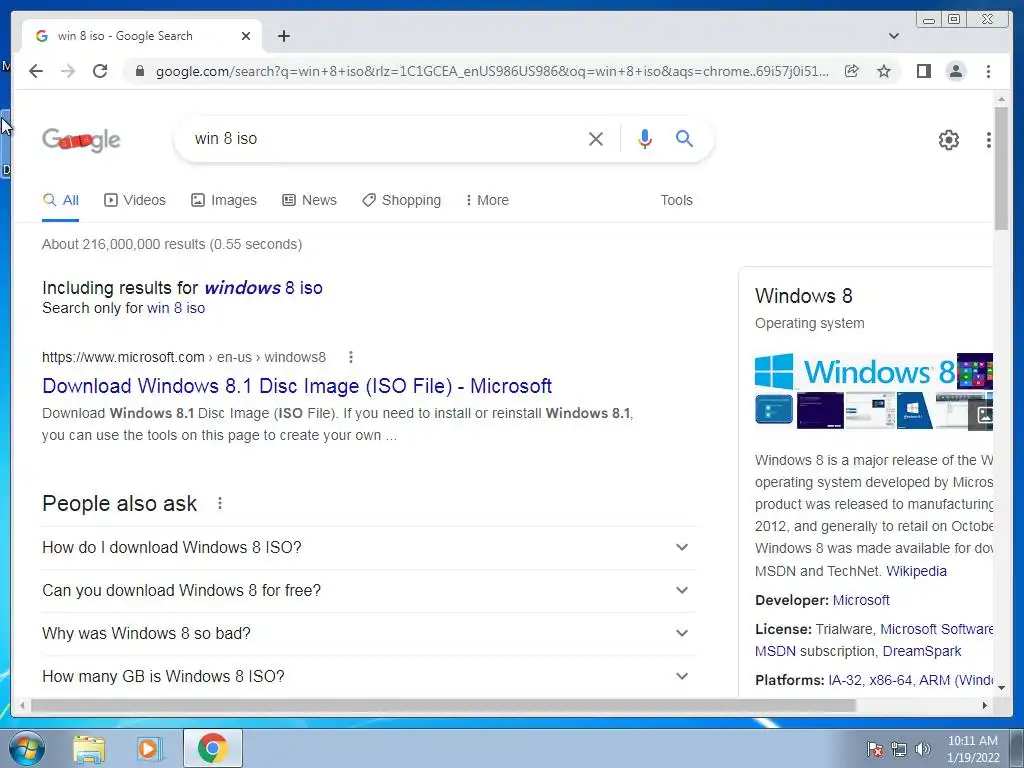Toggle the Chrome side panel
Viewport: 1024px width, 768px height.
[923, 71]
